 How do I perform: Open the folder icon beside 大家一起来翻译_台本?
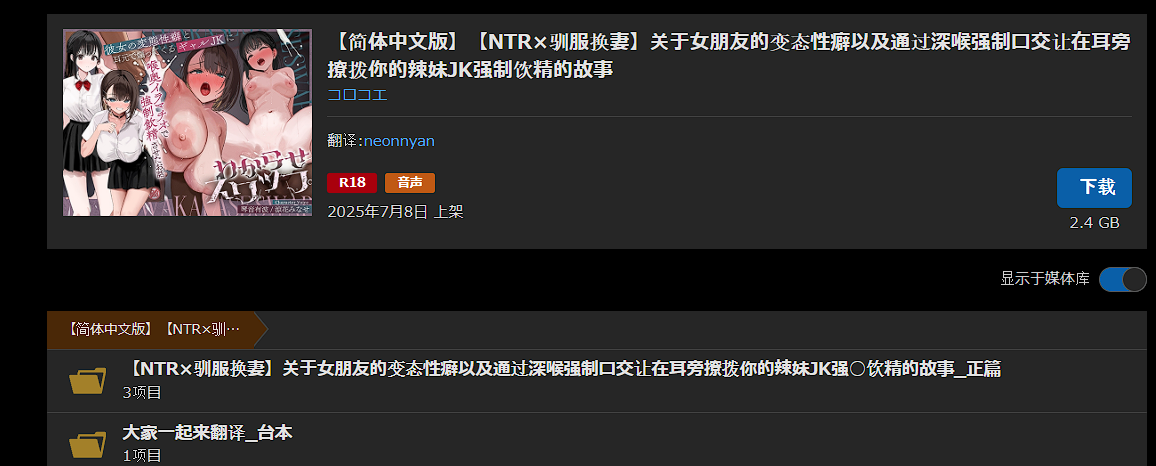[x=88, y=445]
